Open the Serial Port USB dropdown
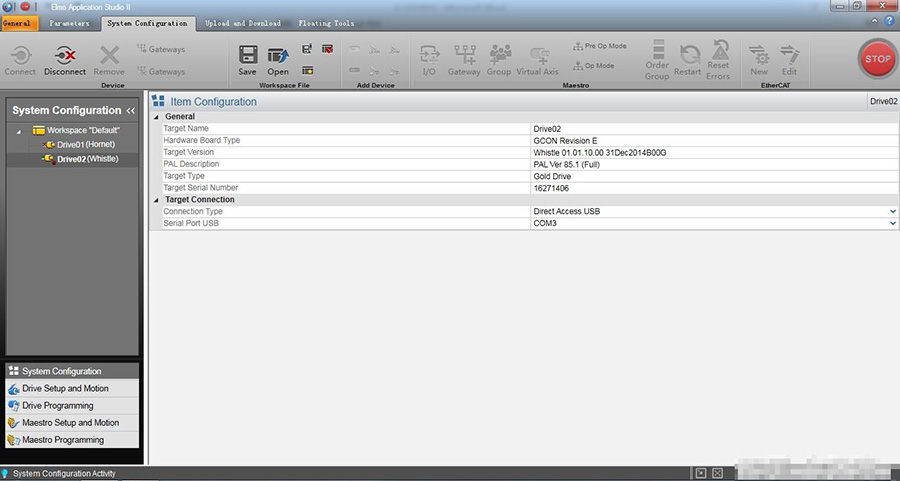 point(892,223)
